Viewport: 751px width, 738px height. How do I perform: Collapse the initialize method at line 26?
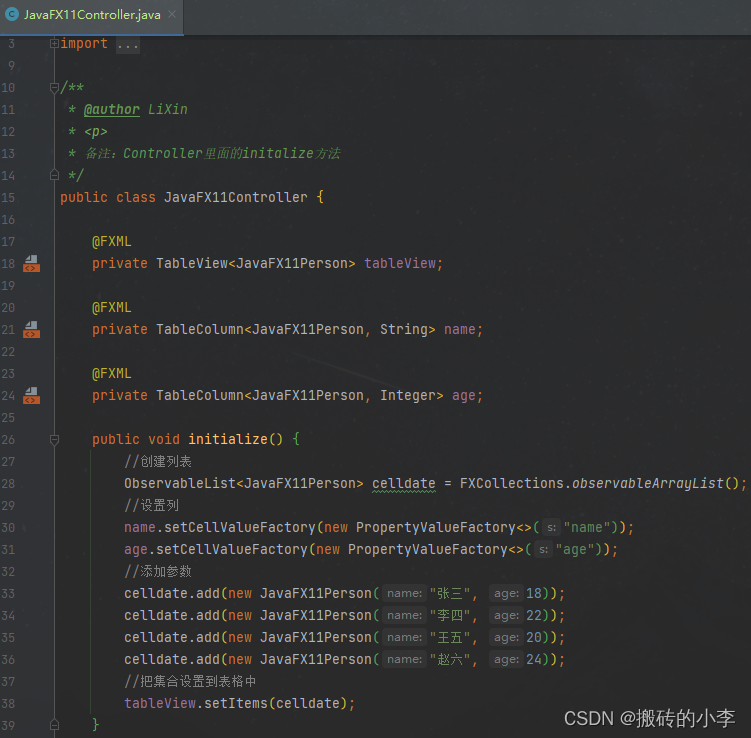point(54,439)
